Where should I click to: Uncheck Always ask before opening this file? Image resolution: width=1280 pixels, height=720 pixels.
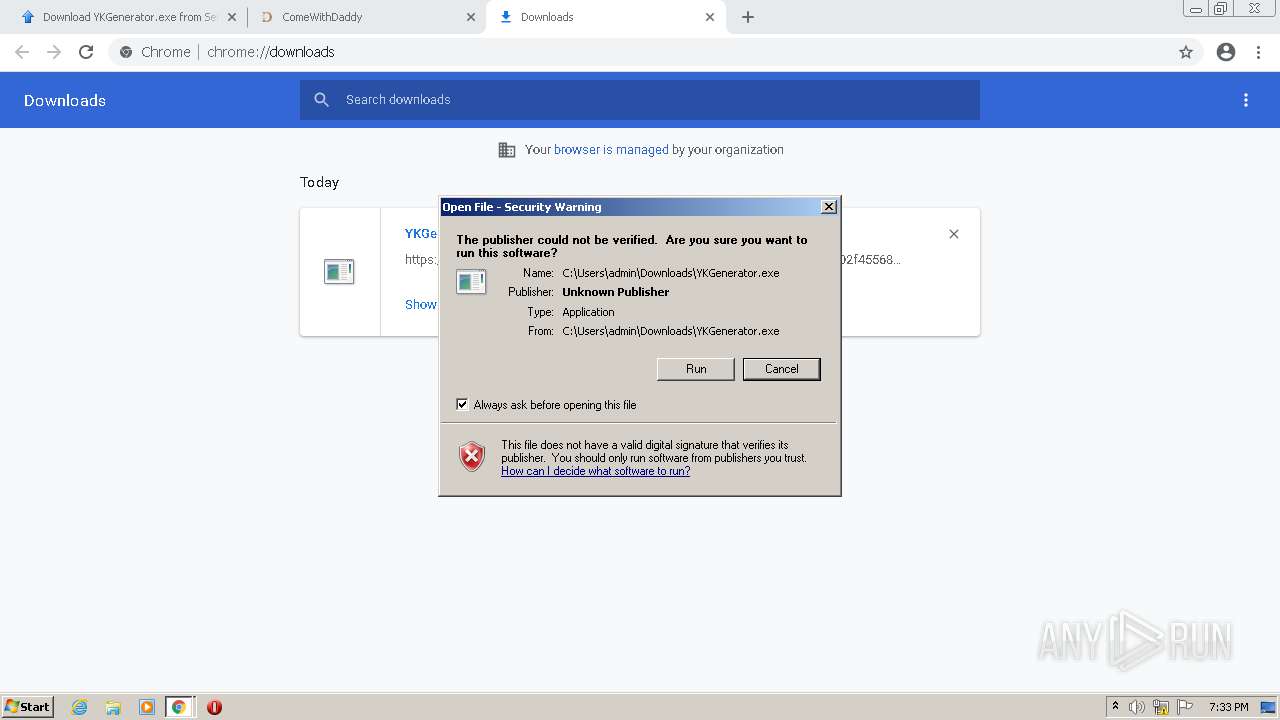coord(462,405)
